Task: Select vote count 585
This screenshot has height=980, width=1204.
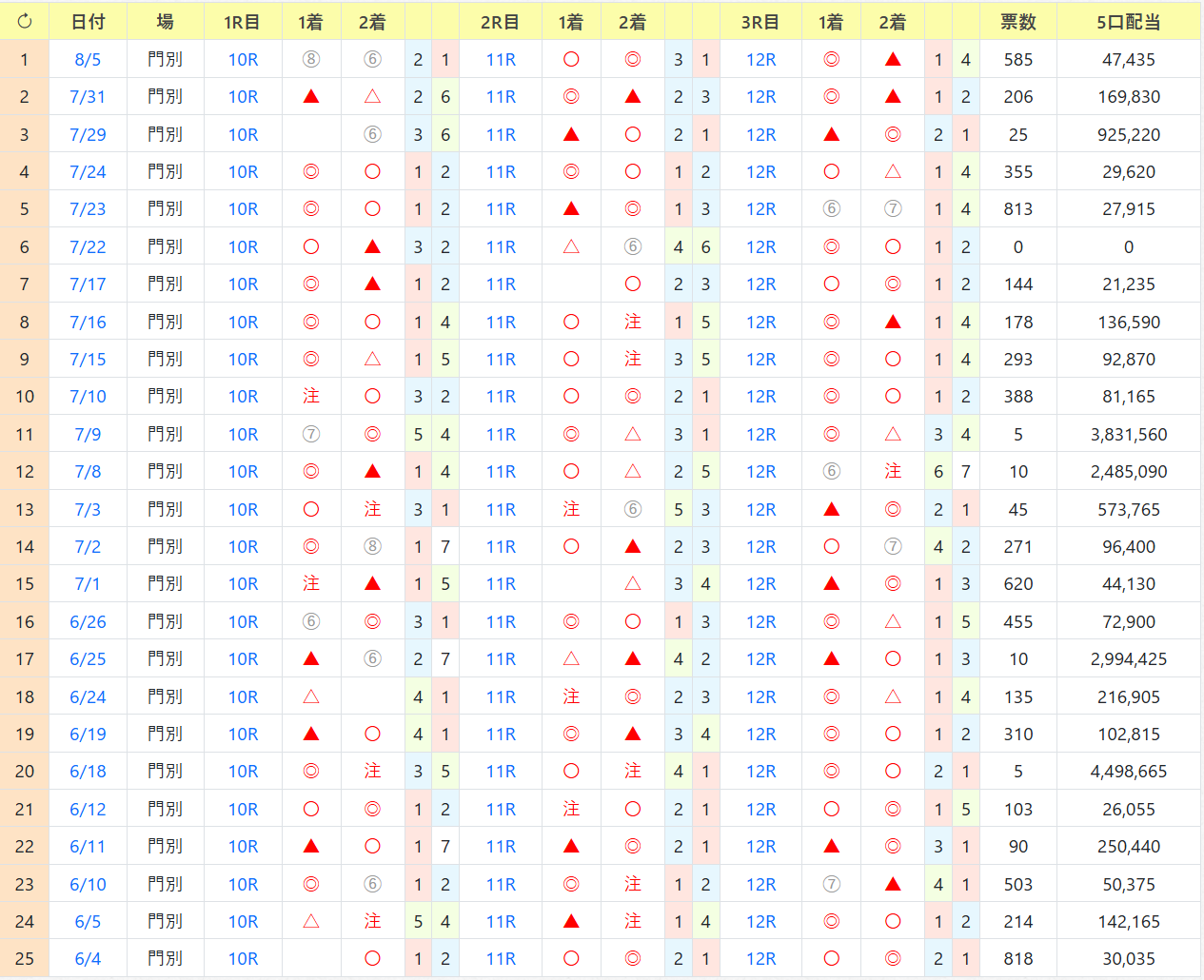Action: (1018, 60)
